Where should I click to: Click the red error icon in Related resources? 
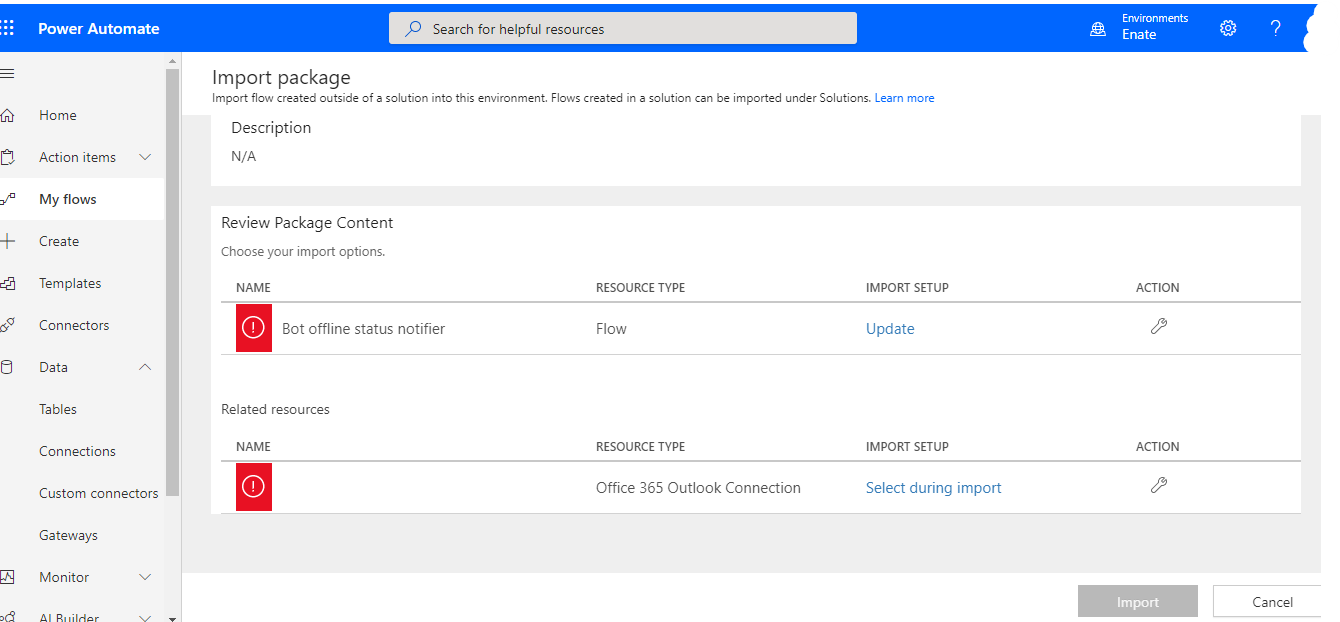[x=254, y=487]
